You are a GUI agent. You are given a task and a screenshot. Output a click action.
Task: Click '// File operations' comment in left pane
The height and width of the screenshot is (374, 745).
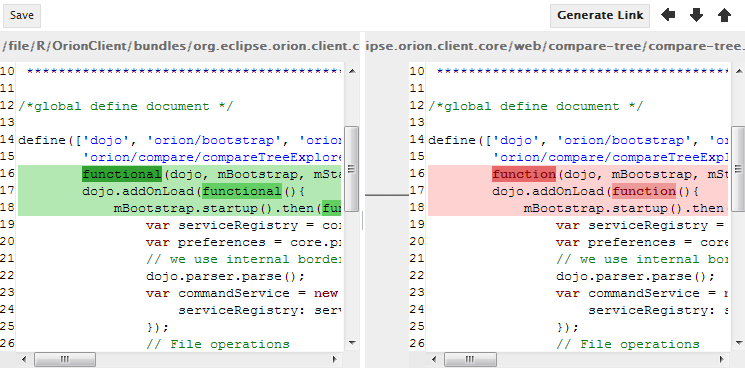tap(218, 345)
